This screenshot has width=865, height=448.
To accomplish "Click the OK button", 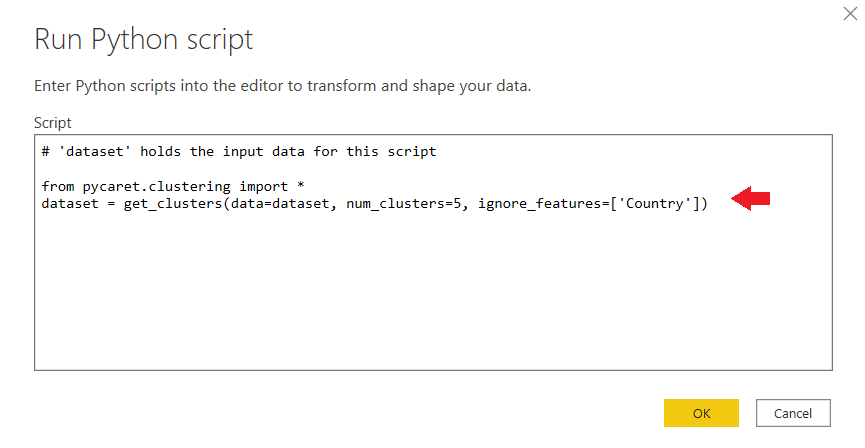I will (x=700, y=413).
